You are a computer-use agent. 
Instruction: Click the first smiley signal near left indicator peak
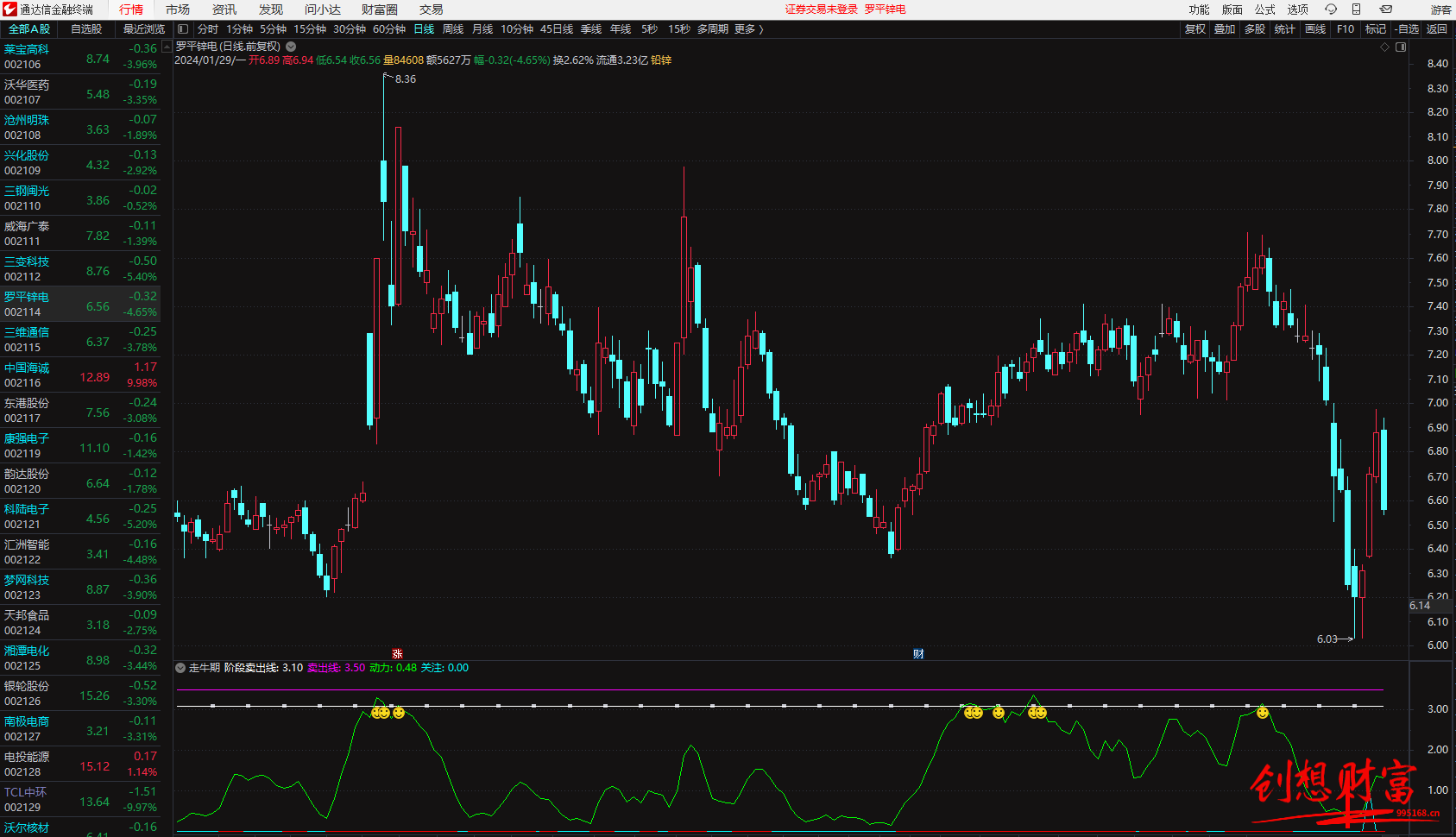pos(376,713)
